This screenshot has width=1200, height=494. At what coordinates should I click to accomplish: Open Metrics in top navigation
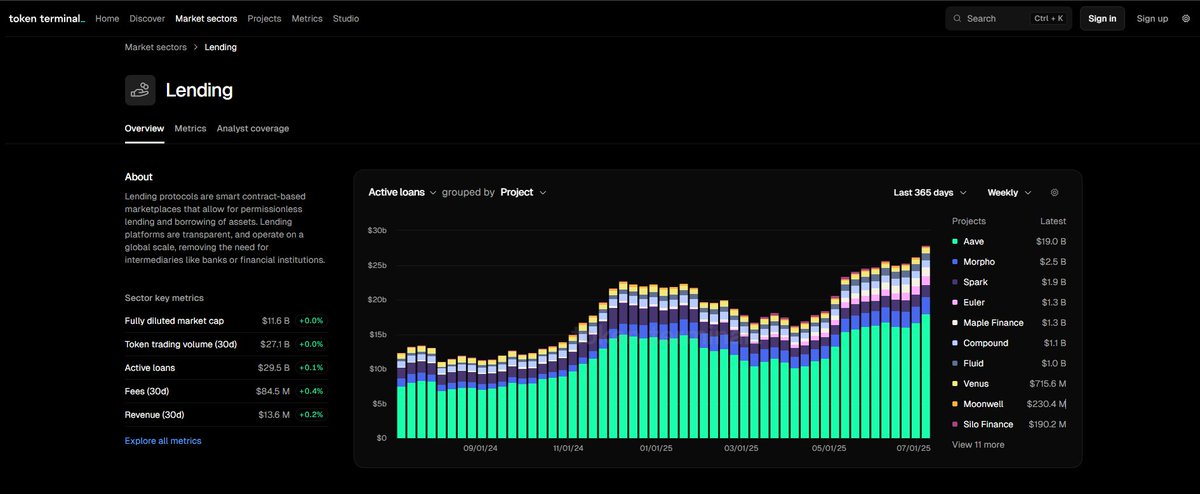tap(307, 18)
